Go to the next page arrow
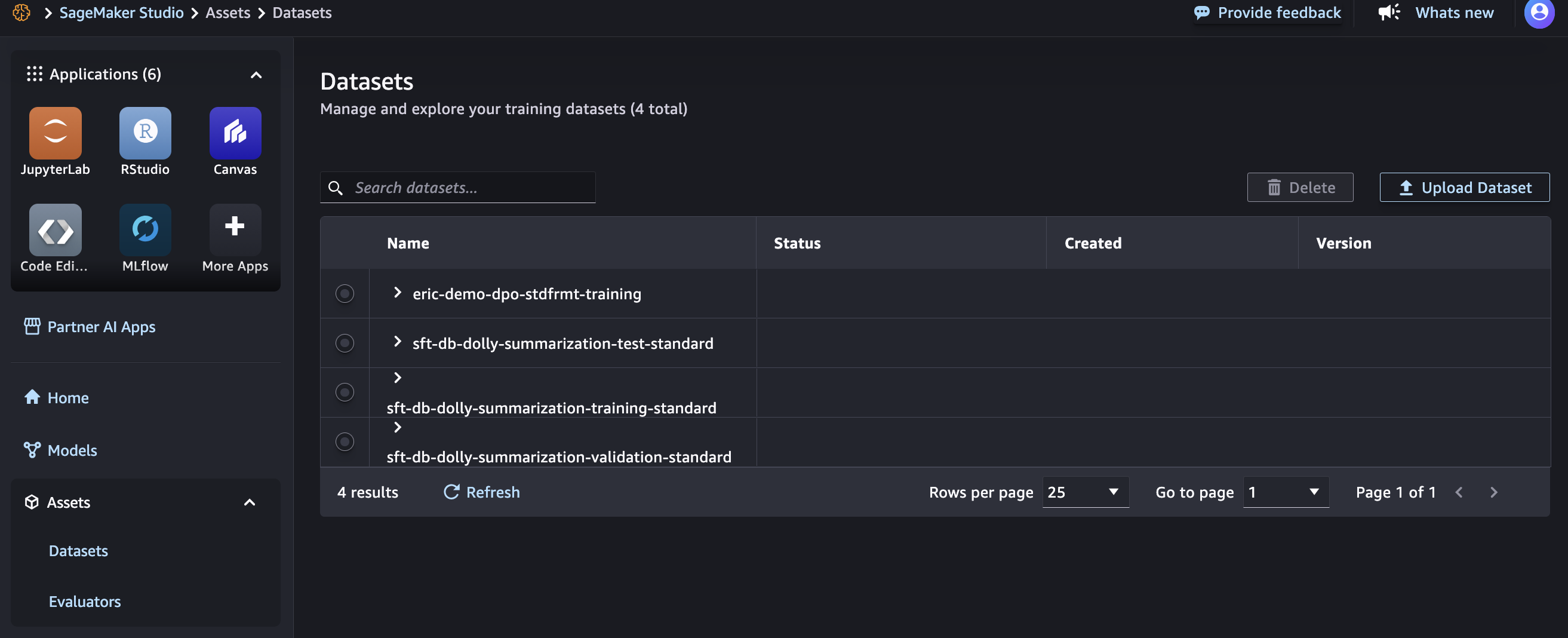This screenshot has width=1568, height=638. [x=1494, y=492]
